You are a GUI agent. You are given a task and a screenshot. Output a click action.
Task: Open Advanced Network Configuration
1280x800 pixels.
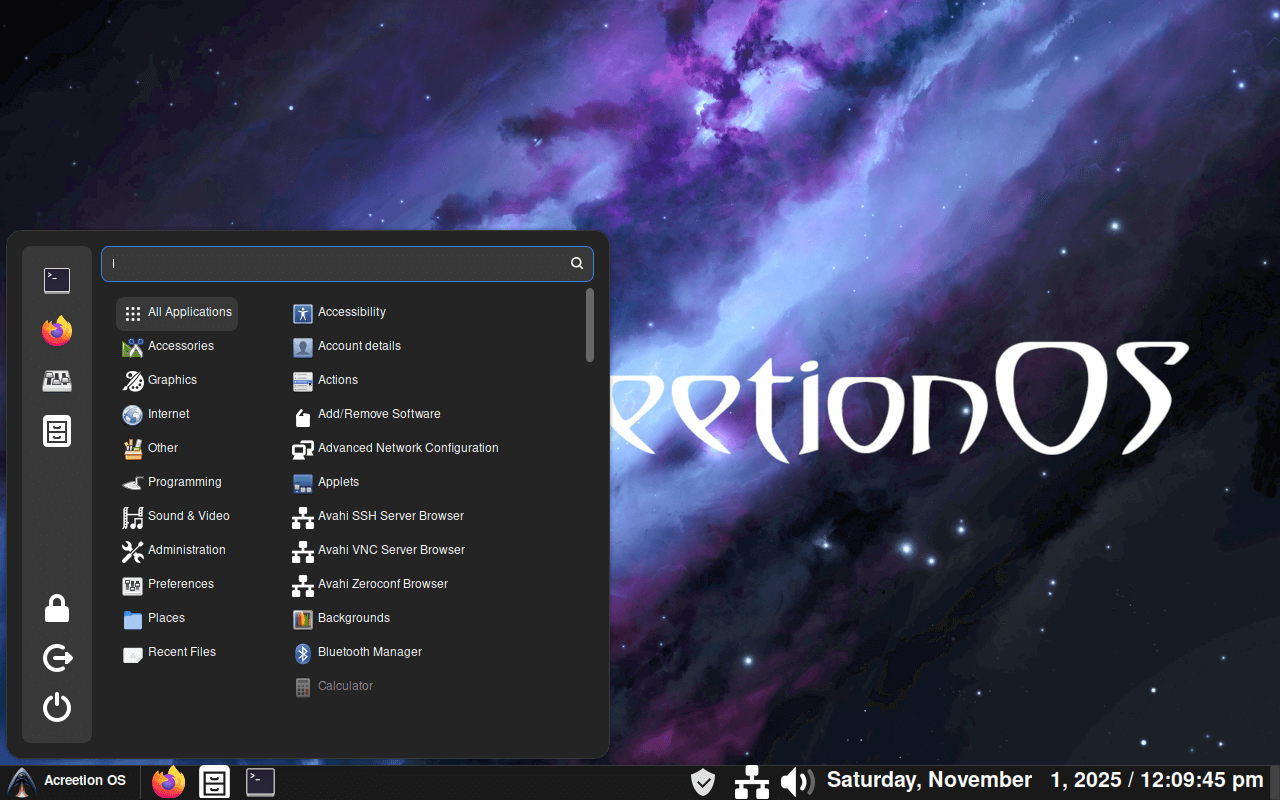pos(407,448)
